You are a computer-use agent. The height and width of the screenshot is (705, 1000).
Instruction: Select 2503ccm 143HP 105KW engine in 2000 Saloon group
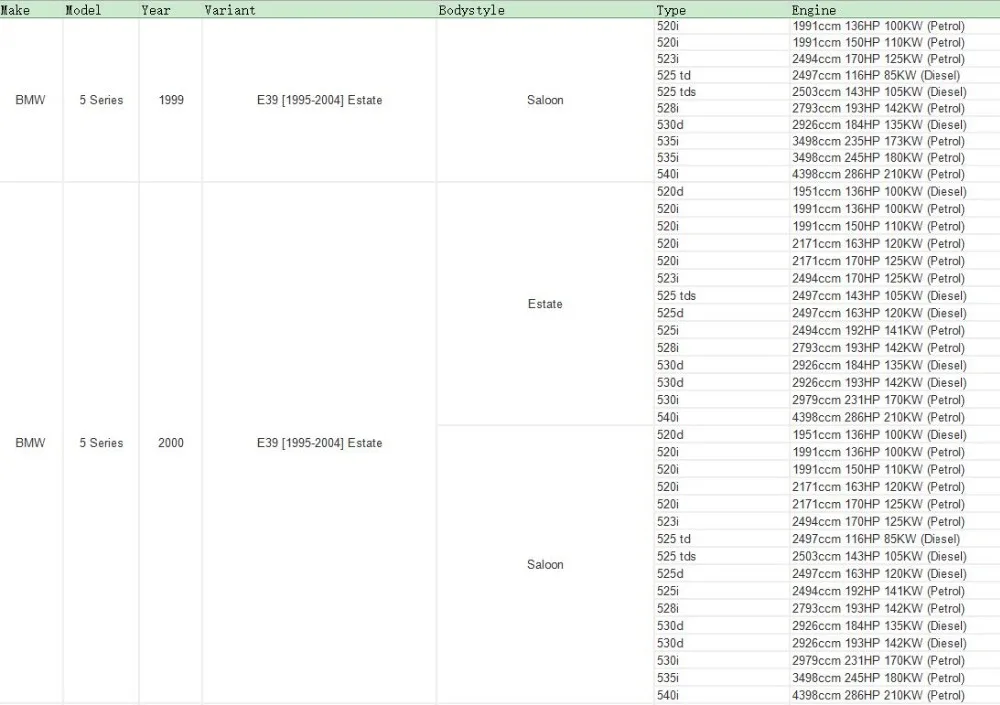tap(879, 556)
